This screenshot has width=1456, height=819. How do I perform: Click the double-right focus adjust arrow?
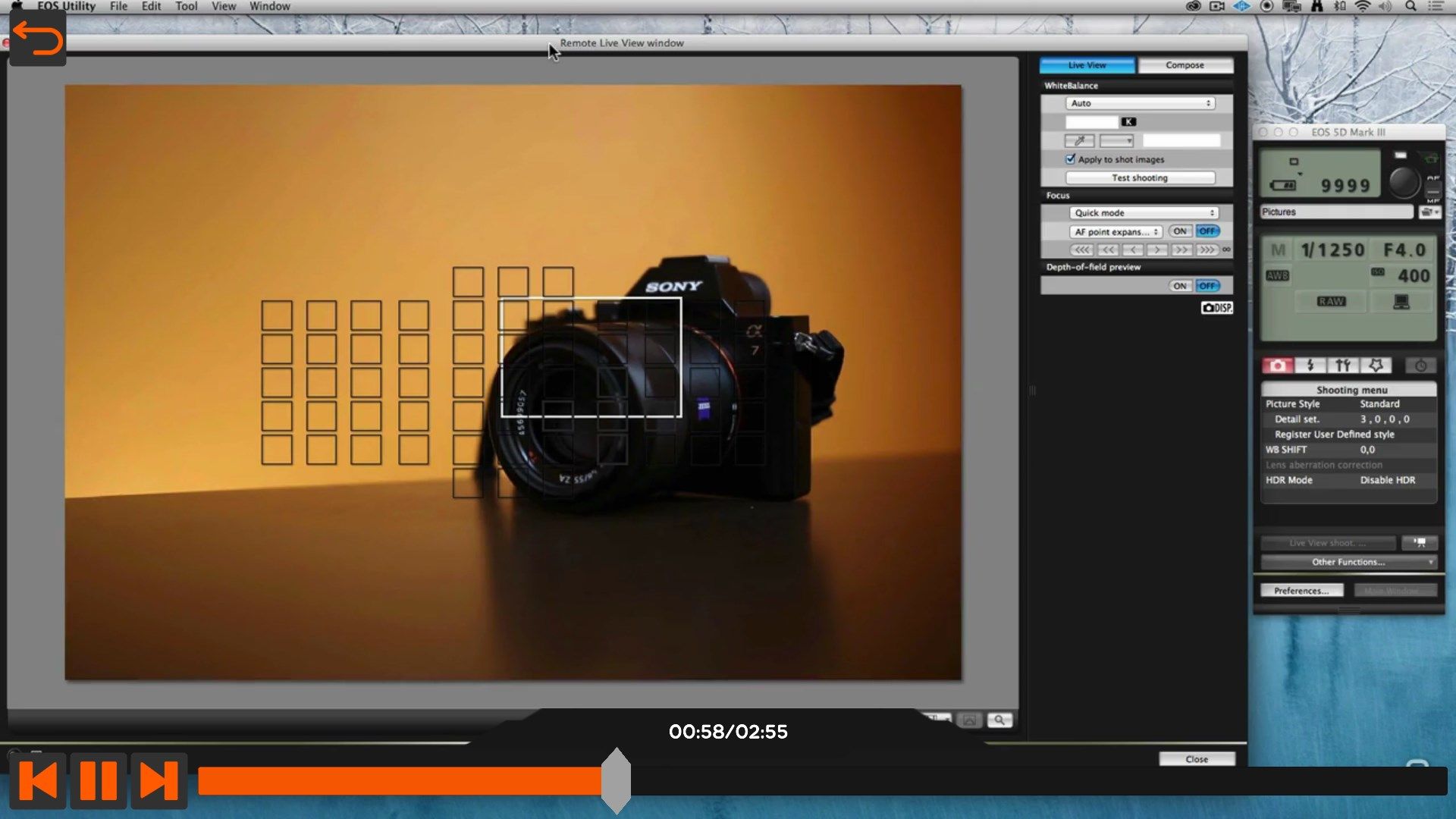(1182, 249)
